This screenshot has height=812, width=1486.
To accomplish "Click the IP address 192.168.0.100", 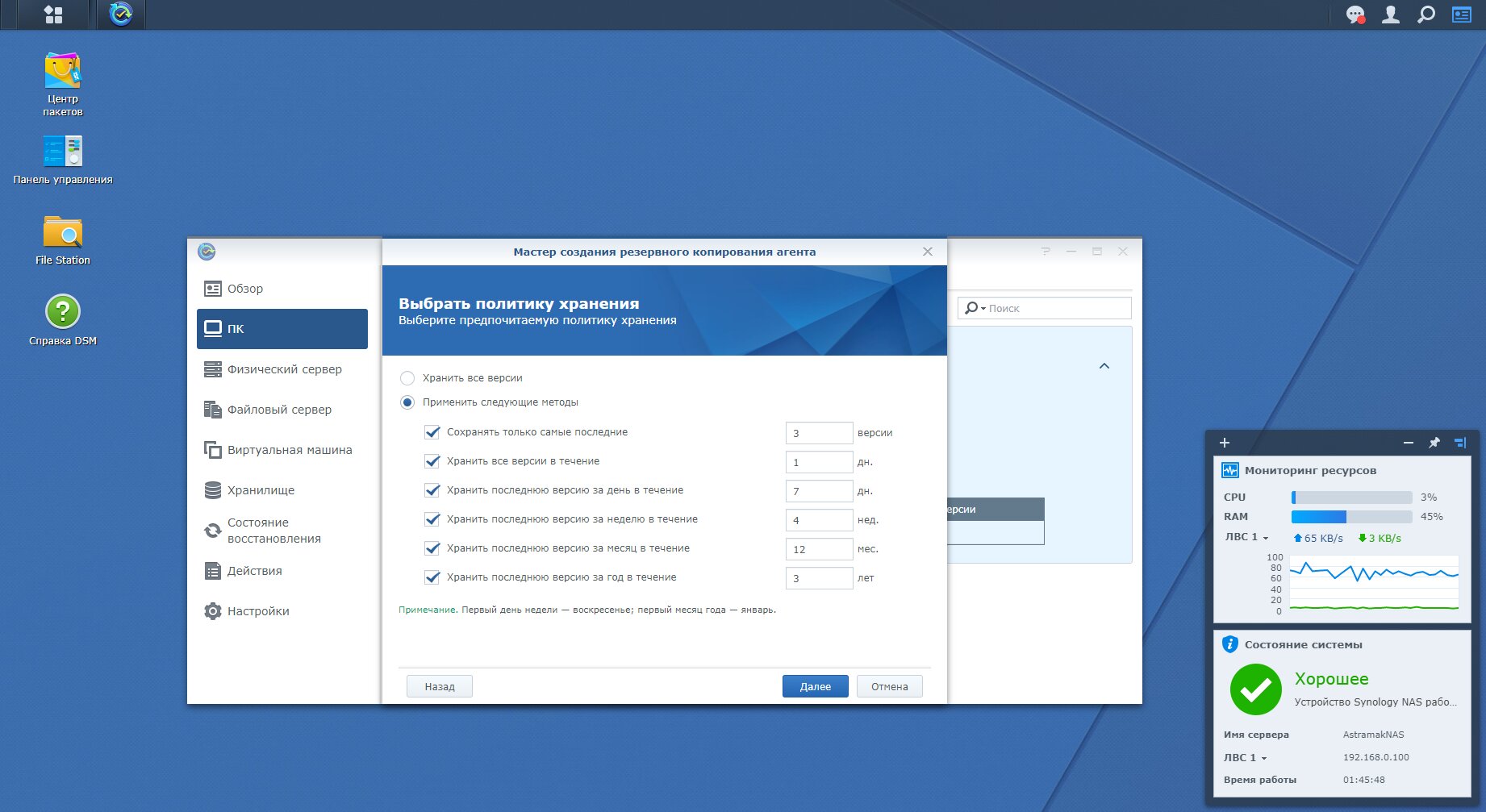I will 1375,757.
